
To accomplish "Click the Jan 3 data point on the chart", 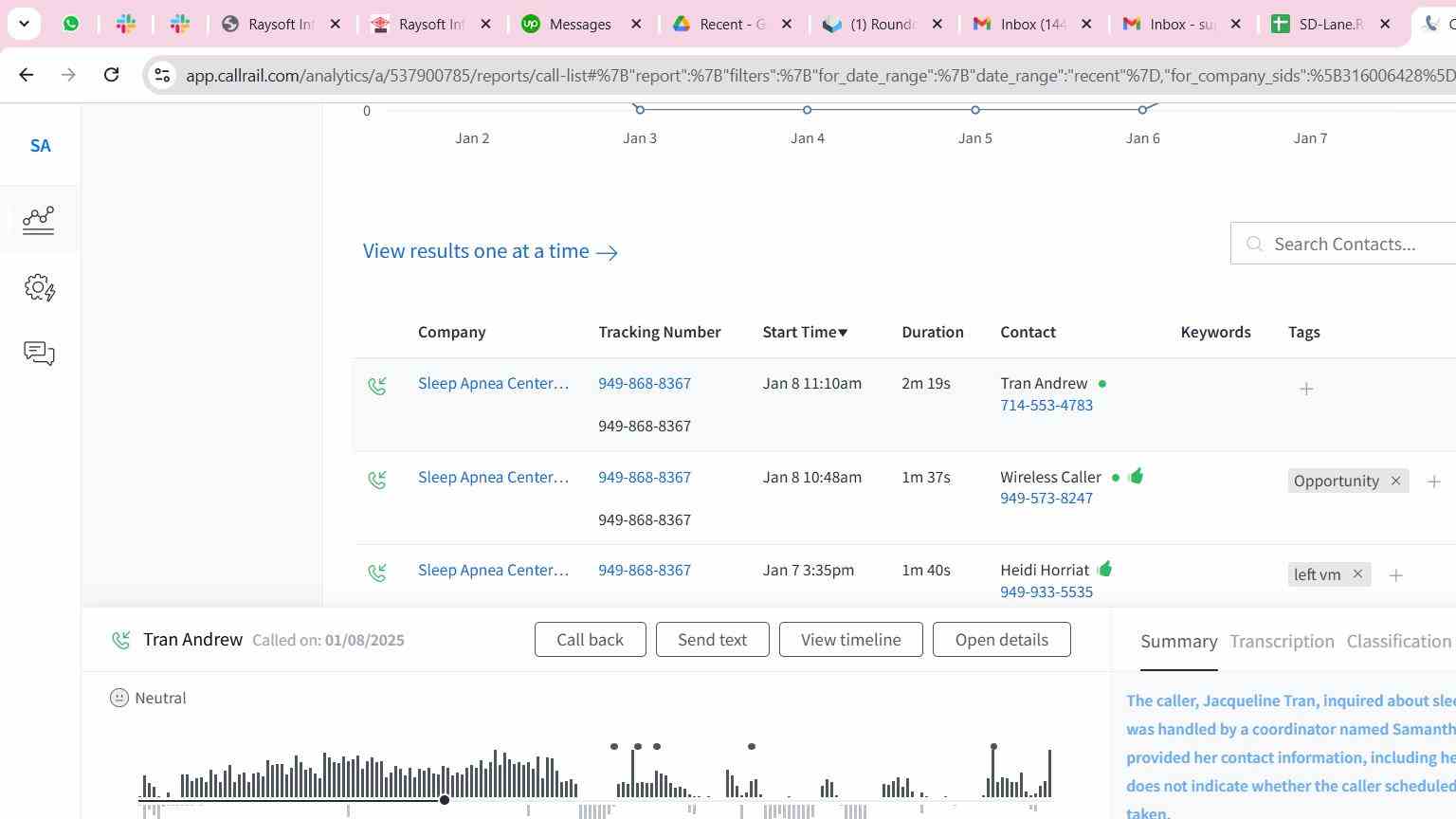I will point(640,110).
